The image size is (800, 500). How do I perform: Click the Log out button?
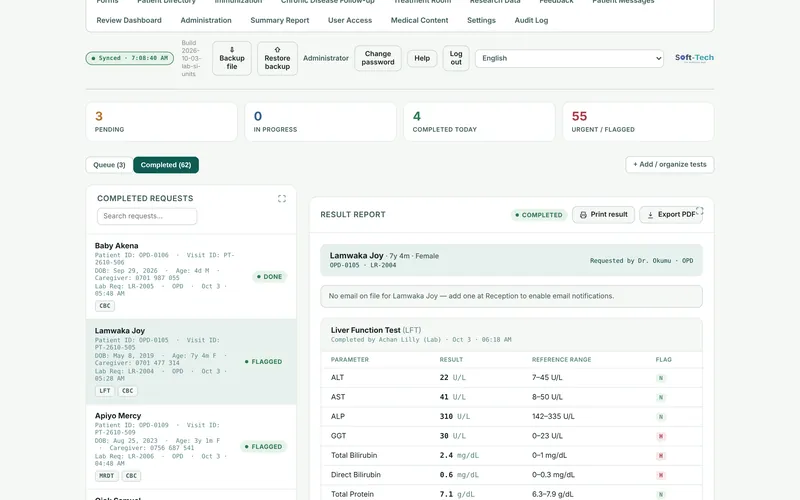456,58
